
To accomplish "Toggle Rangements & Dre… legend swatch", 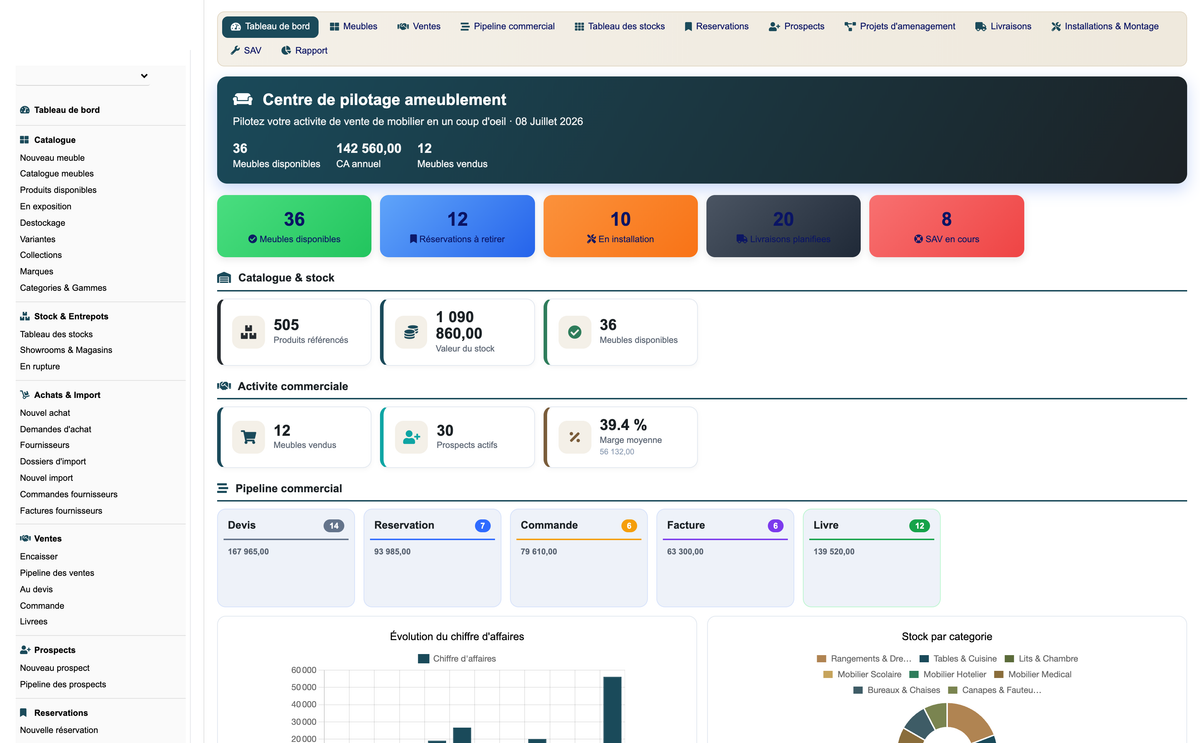I will coord(822,659).
